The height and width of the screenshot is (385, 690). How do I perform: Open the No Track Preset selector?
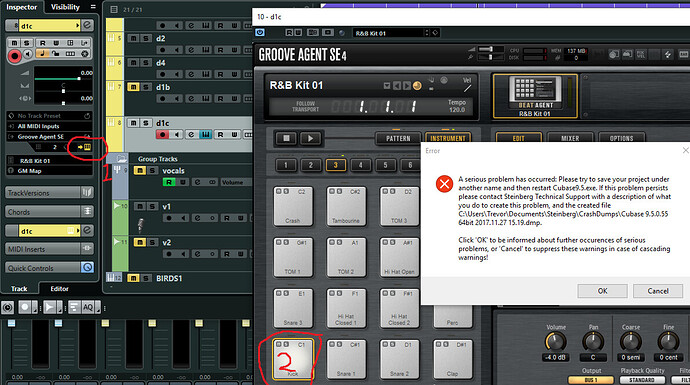(49, 116)
